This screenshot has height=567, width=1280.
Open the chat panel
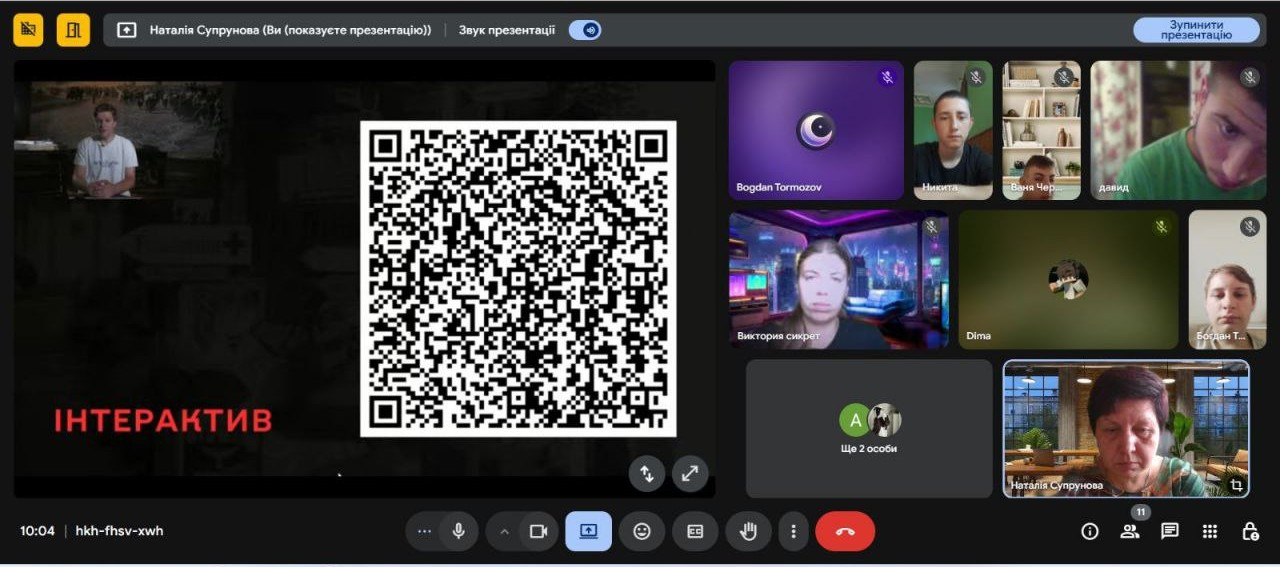pos(1170,531)
